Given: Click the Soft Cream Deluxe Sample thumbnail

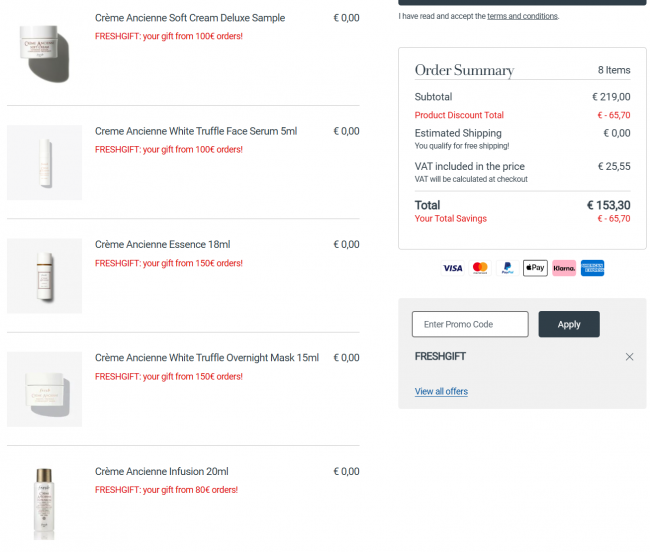Looking at the screenshot, I should tap(44, 49).
